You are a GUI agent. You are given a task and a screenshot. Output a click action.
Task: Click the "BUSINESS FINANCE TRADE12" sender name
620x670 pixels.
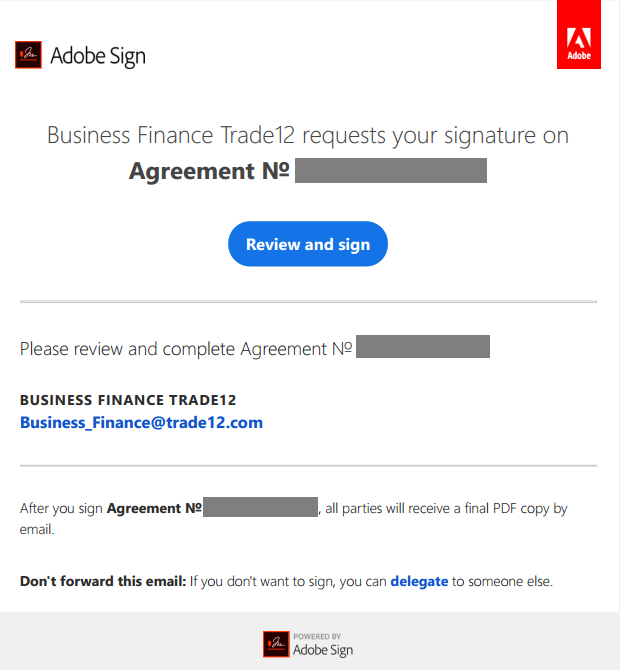click(128, 400)
